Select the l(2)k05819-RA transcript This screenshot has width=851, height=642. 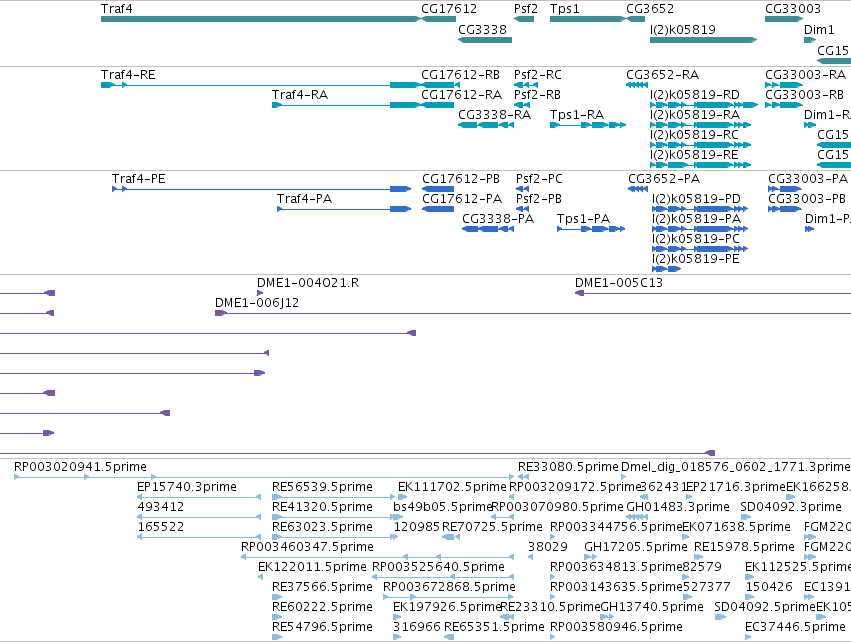[x=701, y=125]
